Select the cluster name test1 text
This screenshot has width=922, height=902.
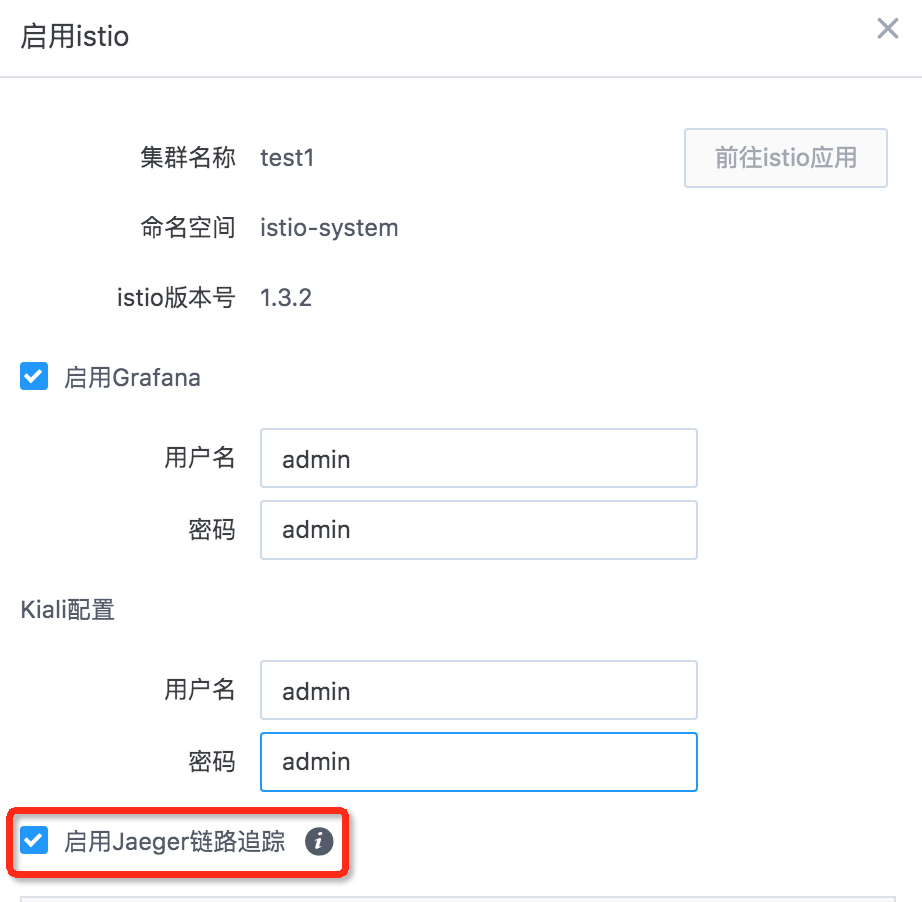286,157
